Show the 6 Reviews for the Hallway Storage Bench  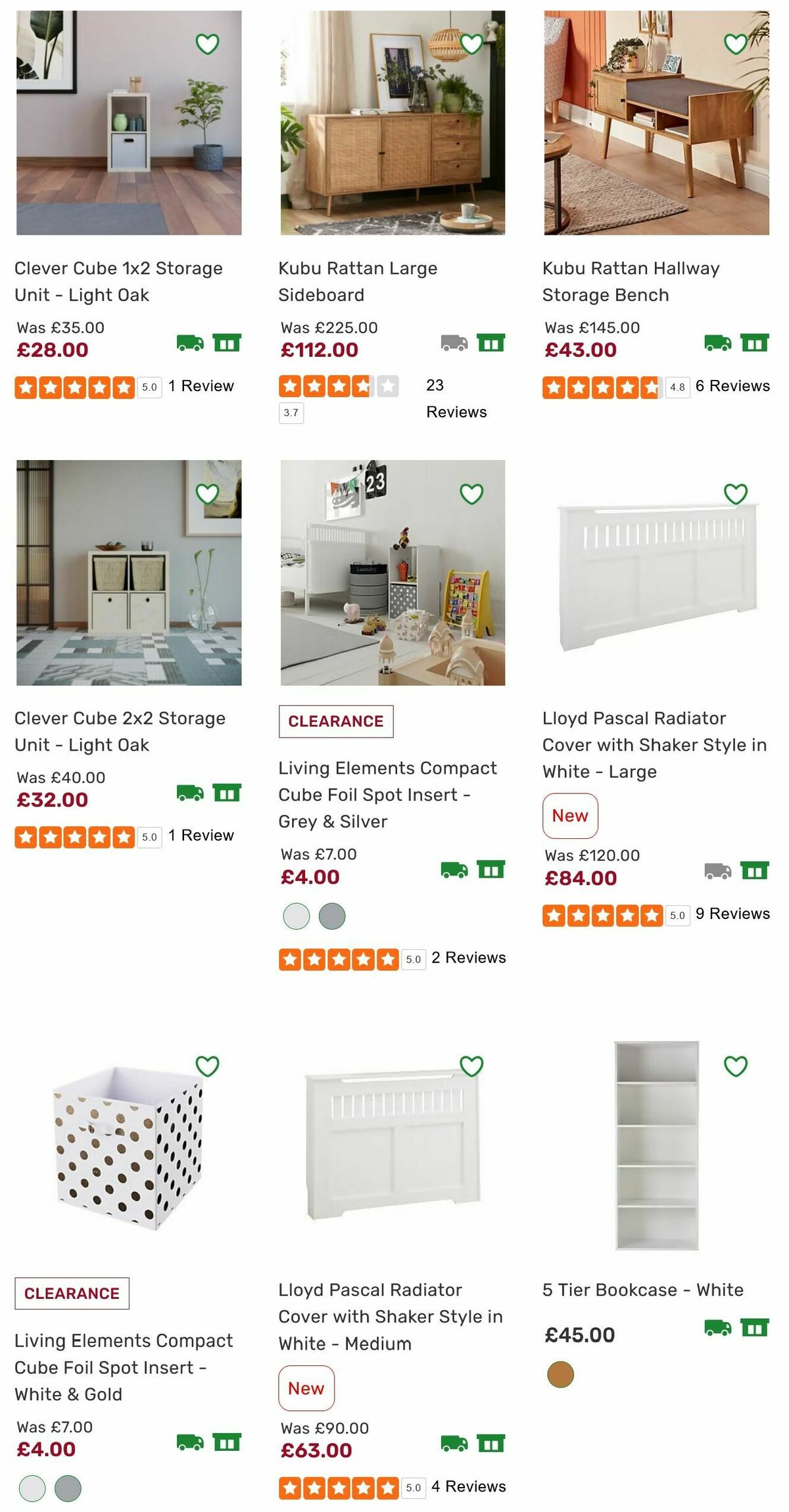[x=732, y=387]
